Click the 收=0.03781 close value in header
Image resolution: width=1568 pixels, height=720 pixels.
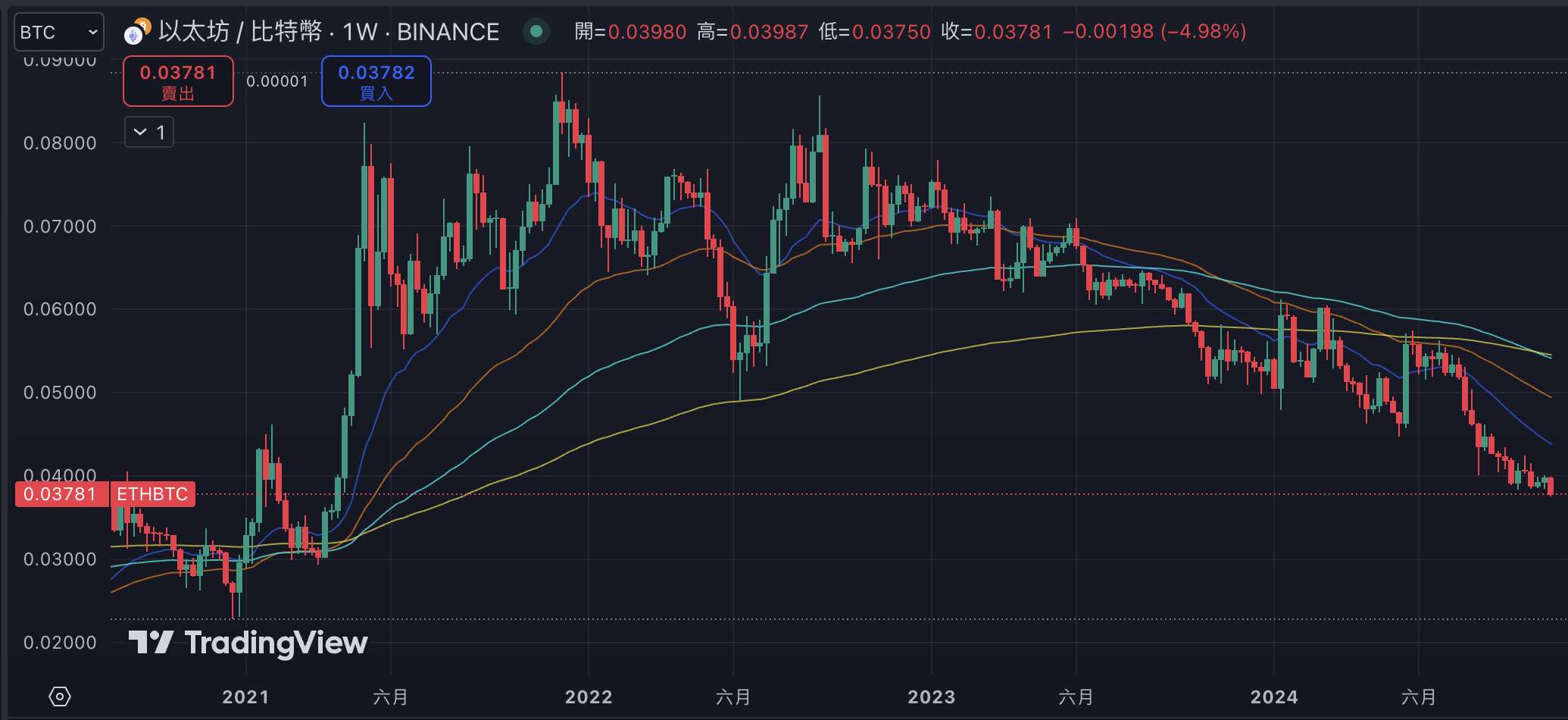(996, 32)
